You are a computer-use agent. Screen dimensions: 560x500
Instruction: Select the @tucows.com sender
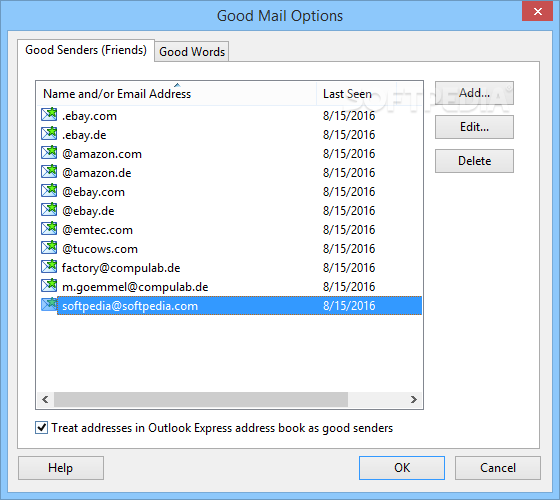click(229, 249)
